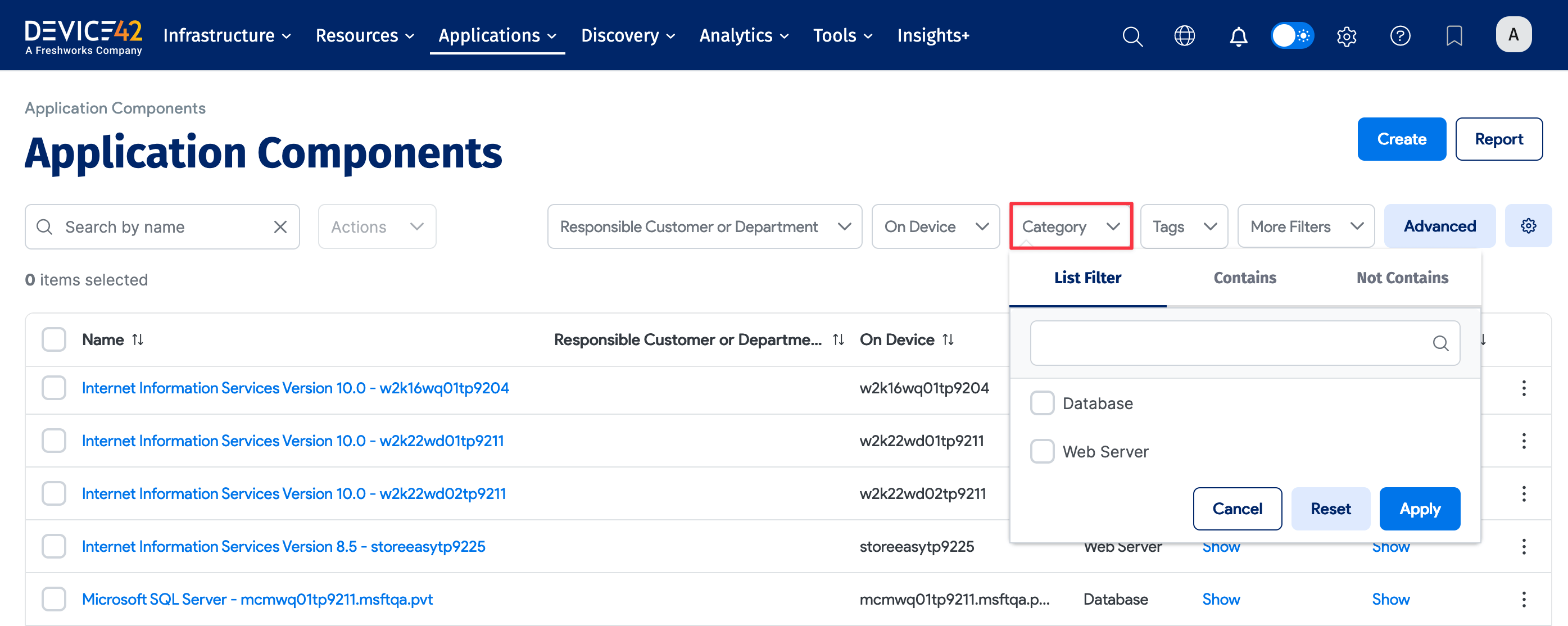Open the bookmarks icon
Screen dimensions: 1568x626
[1454, 35]
